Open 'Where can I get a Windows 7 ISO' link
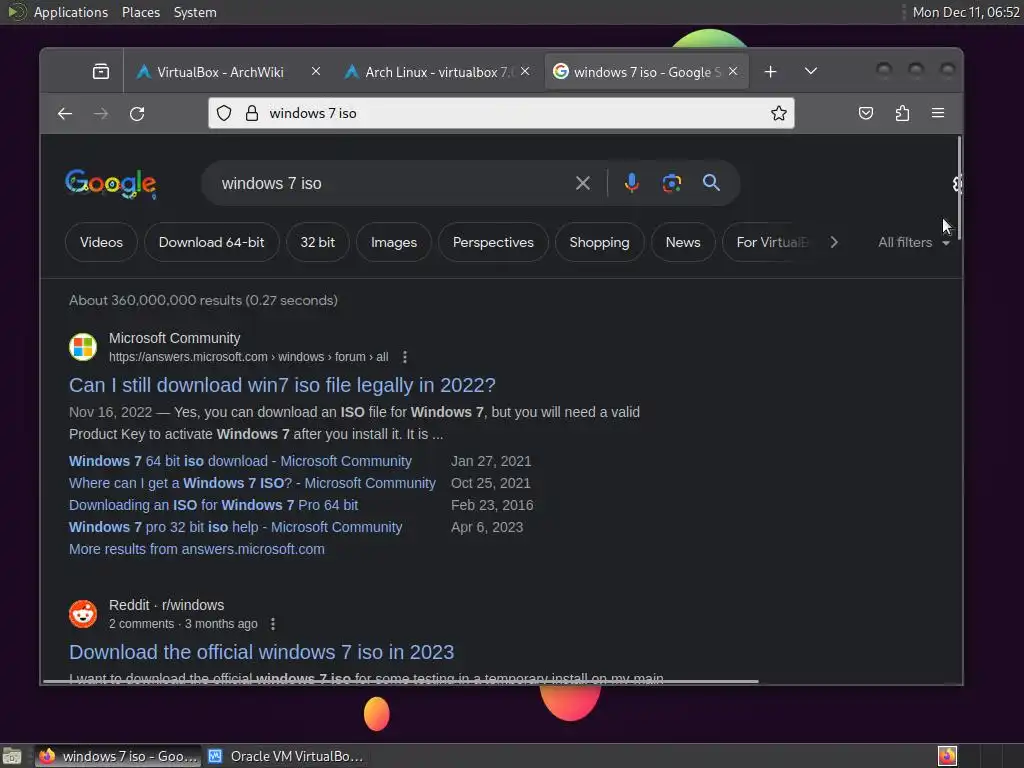The width and height of the screenshot is (1024, 768). pyautogui.click(x=252, y=483)
